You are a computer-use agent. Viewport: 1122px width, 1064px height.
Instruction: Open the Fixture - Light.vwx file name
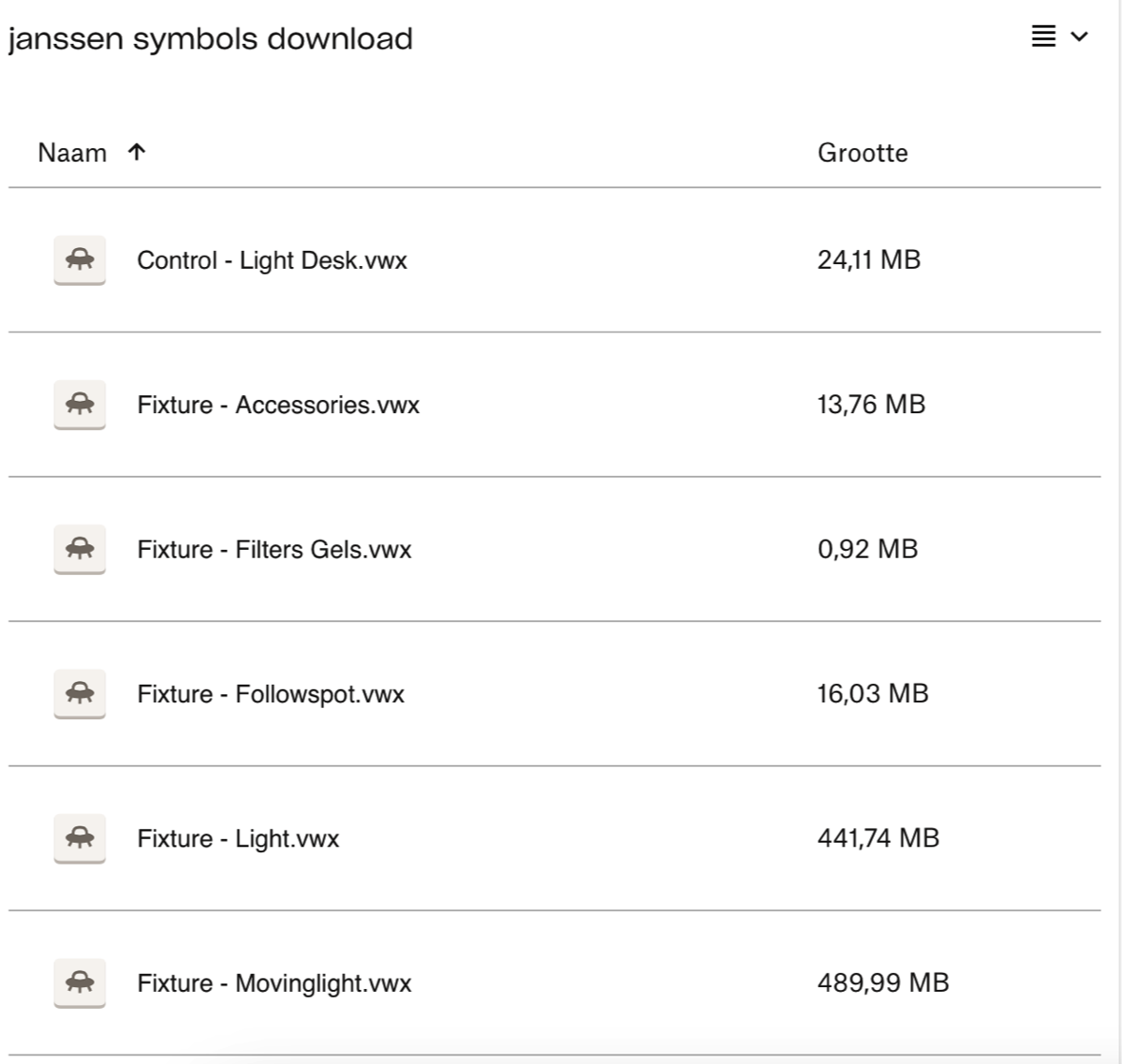click(238, 838)
